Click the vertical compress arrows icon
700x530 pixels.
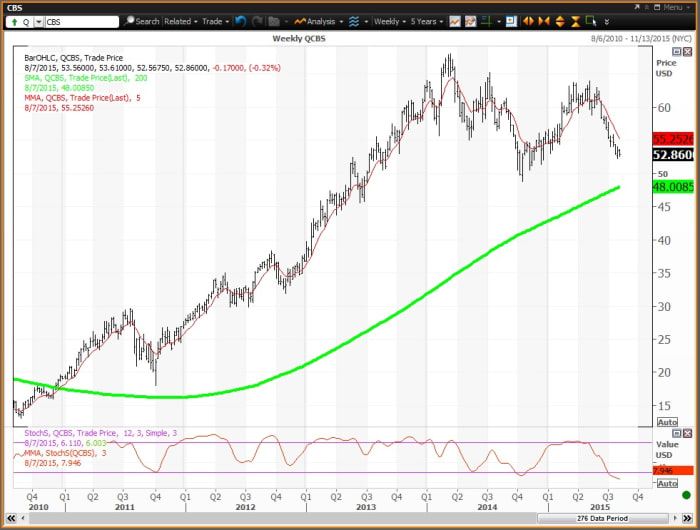click(575, 21)
